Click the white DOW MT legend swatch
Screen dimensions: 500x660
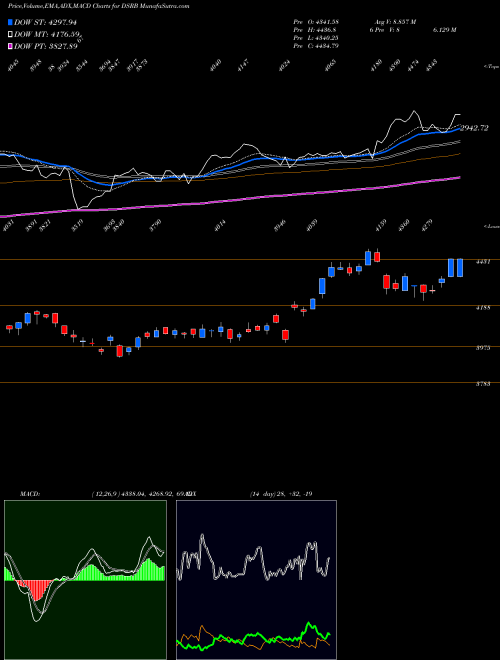11,35
